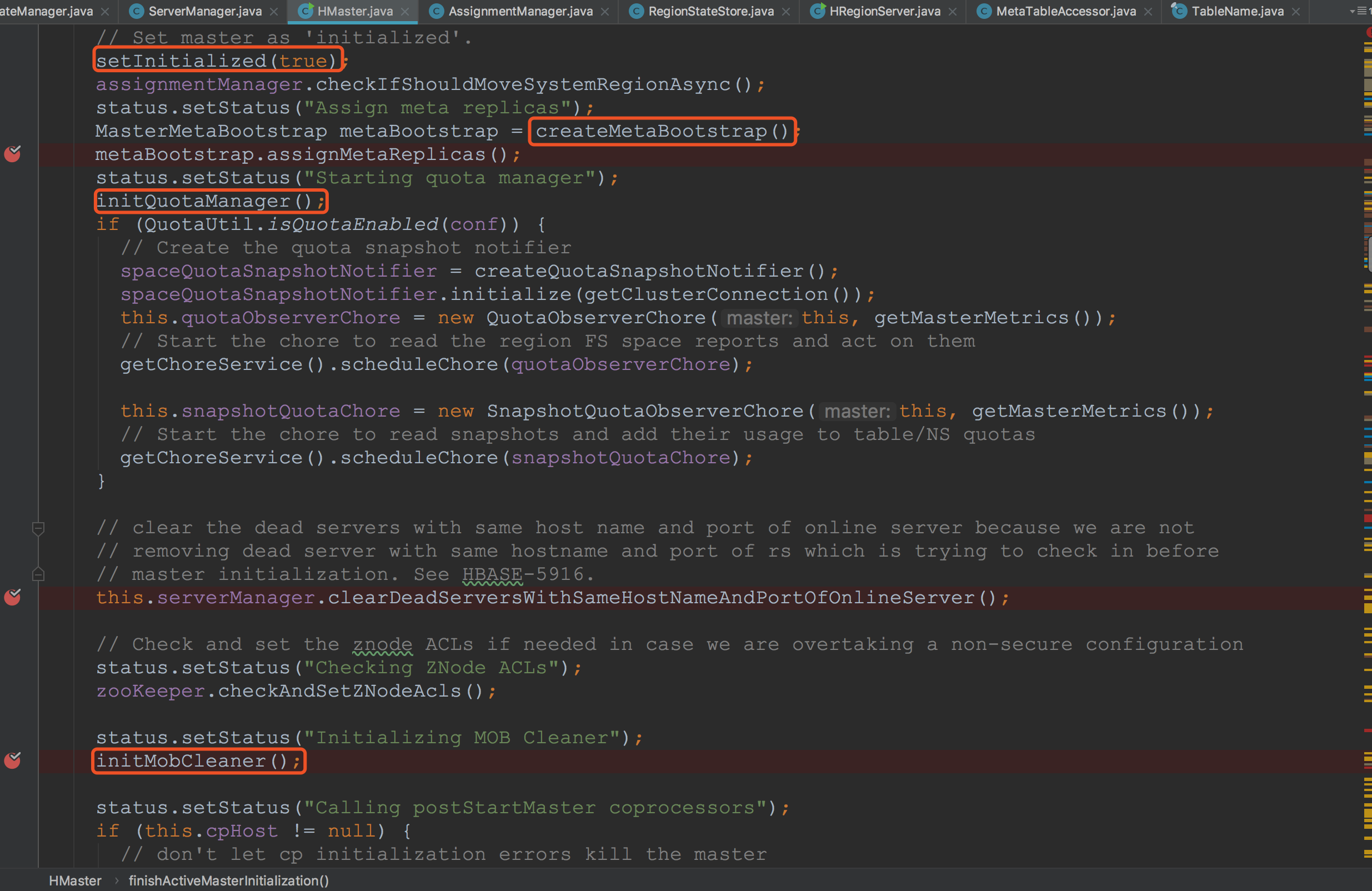Click the "Starting quota manager" string

tap(449, 178)
